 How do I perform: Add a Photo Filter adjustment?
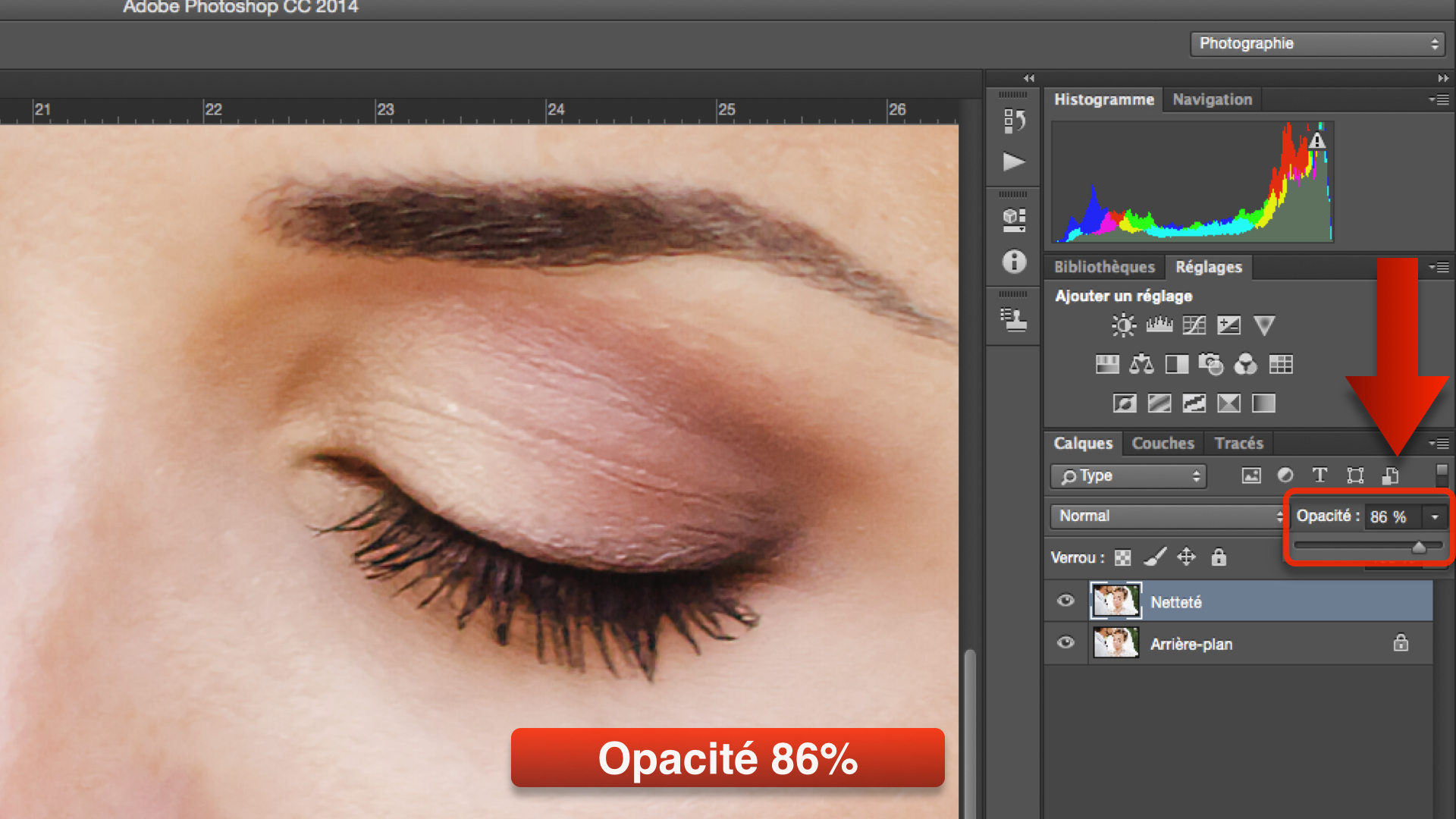coord(1211,365)
